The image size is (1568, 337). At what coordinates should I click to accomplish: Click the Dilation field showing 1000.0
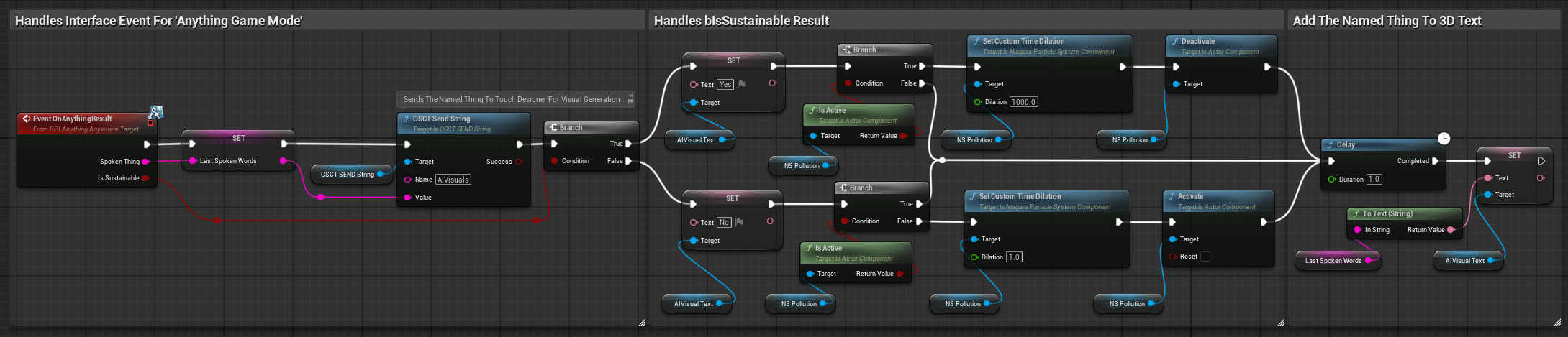click(x=1024, y=102)
